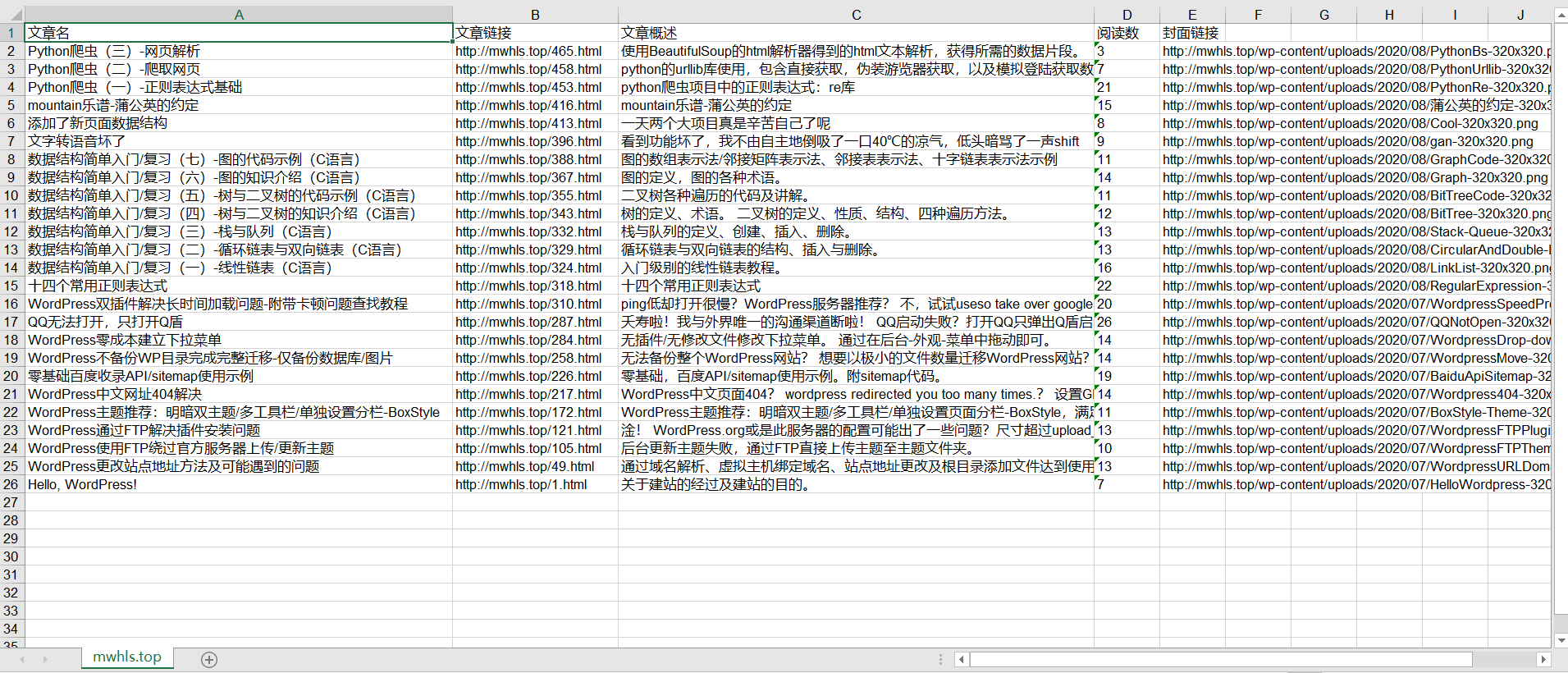Select row 16 header

tap(11, 304)
